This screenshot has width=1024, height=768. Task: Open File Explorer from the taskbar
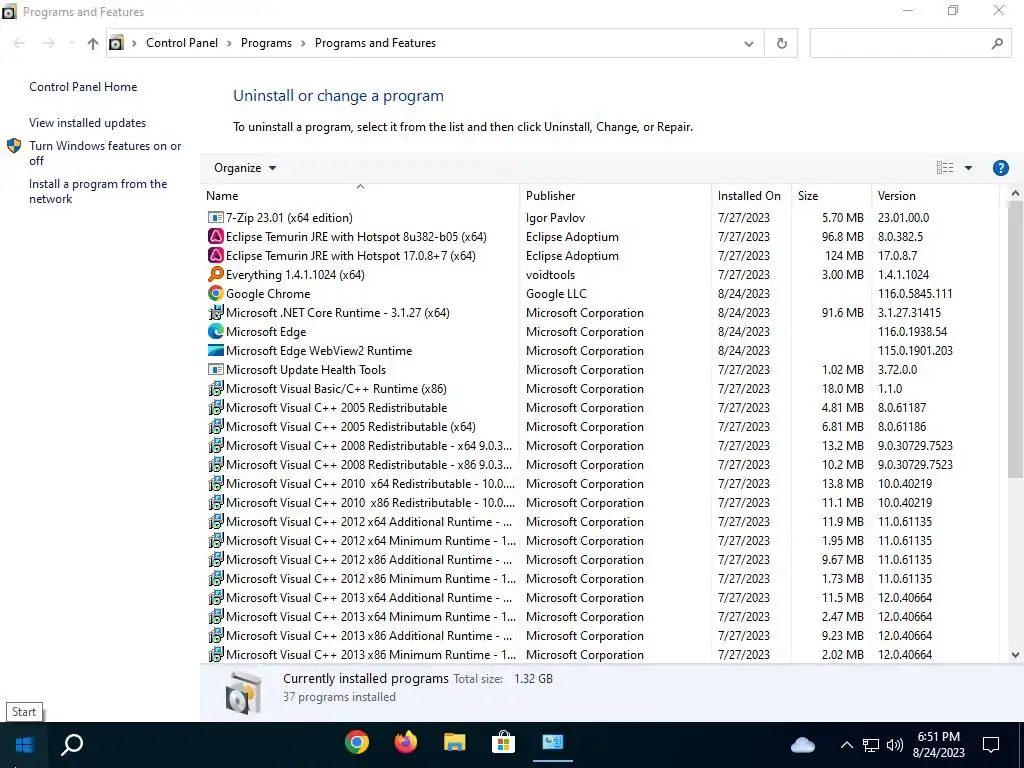(455, 743)
